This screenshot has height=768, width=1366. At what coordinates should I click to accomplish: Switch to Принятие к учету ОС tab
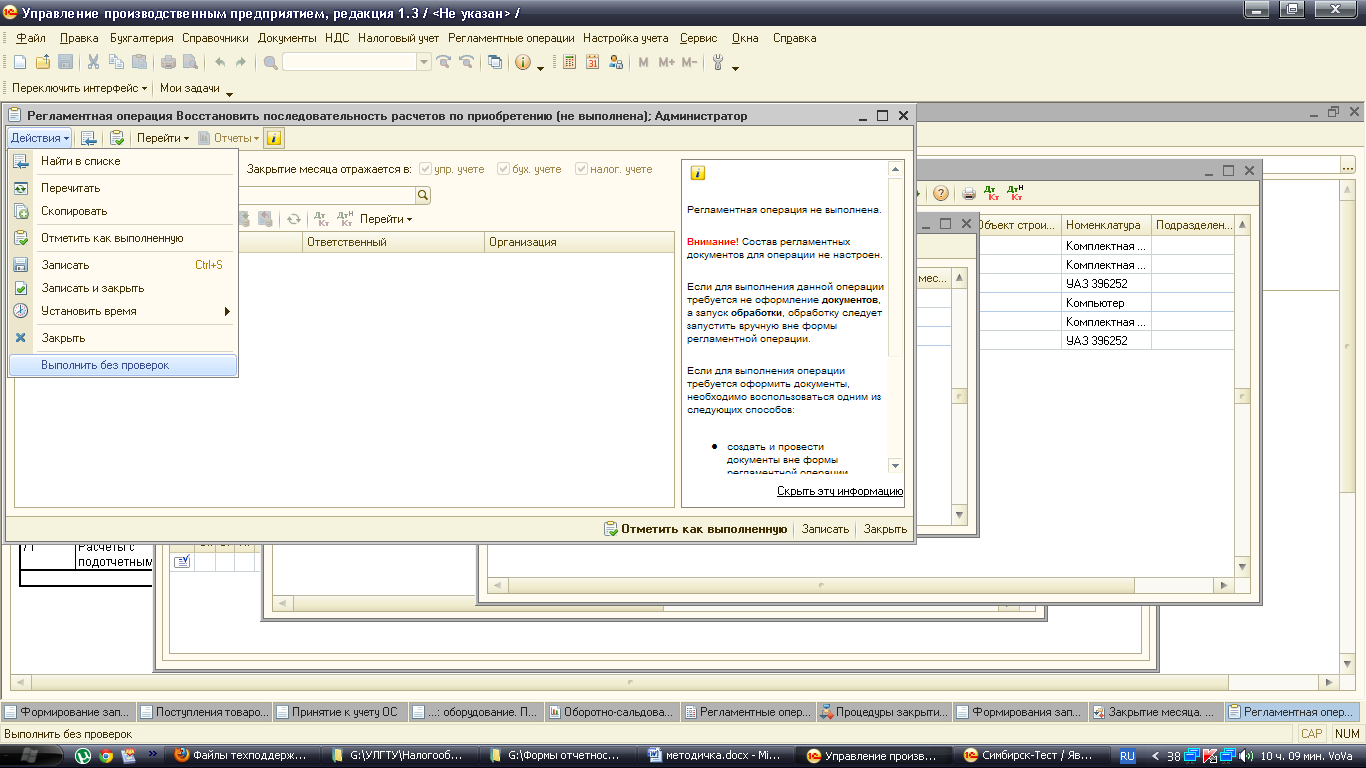pyautogui.click(x=340, y=712)
